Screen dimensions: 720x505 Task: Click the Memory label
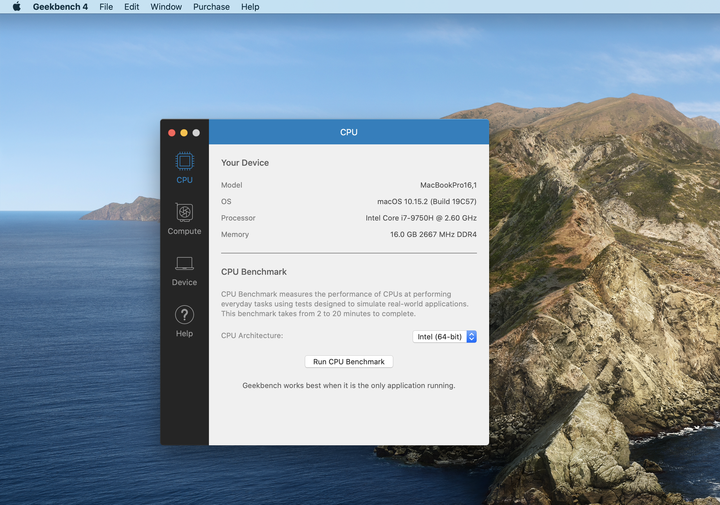coord(235,235)
